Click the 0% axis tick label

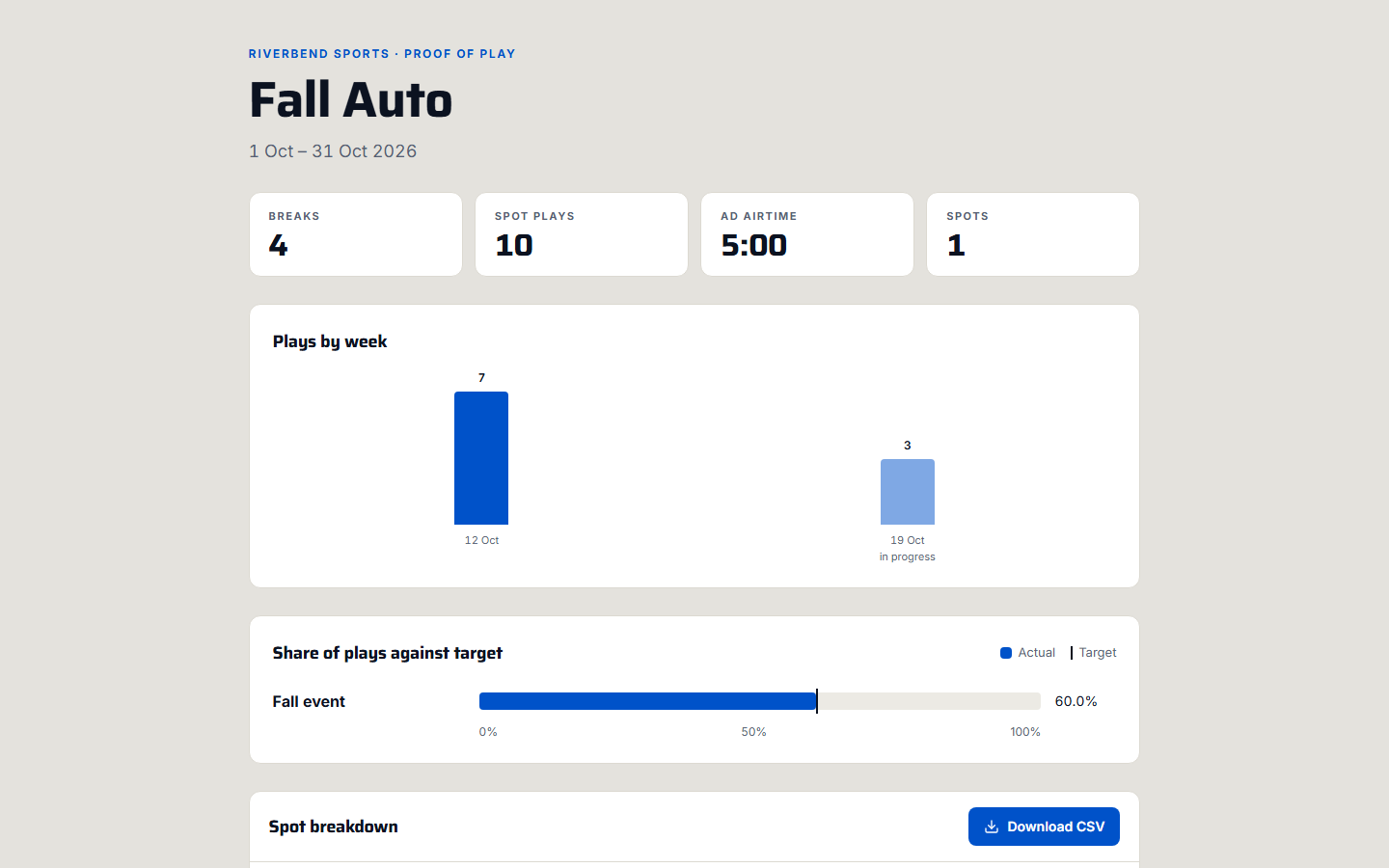[x=488, y=732]
